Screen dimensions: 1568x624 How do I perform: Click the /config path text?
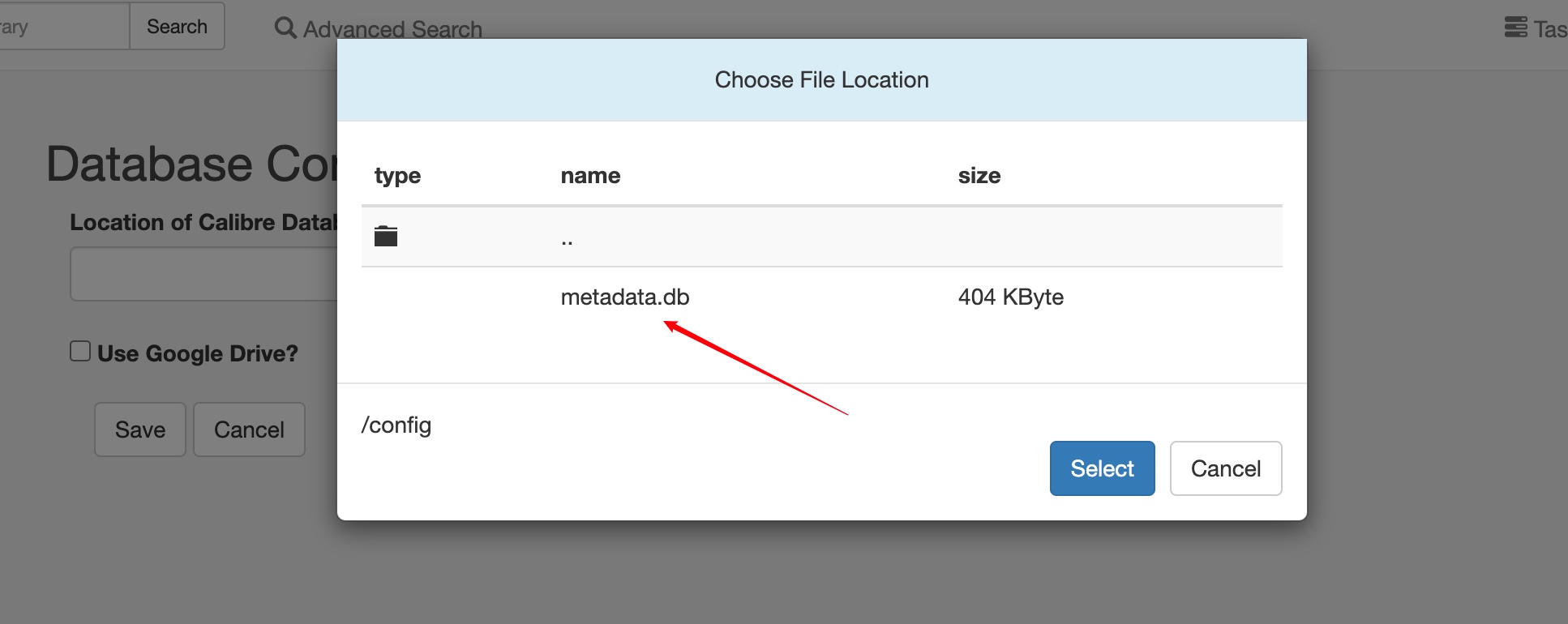396,425
